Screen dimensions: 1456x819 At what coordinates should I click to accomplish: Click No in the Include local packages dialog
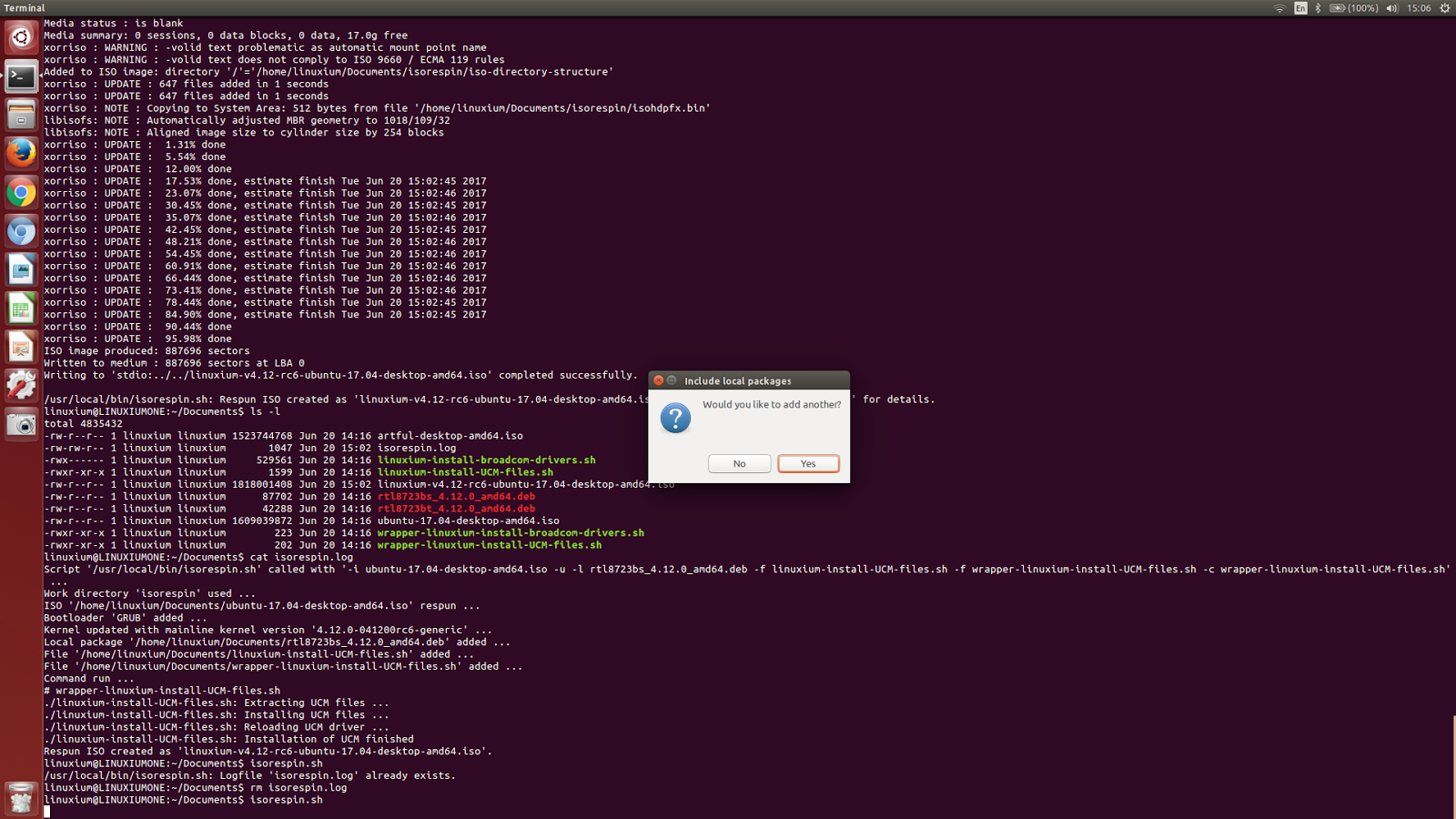coord(739,463)
